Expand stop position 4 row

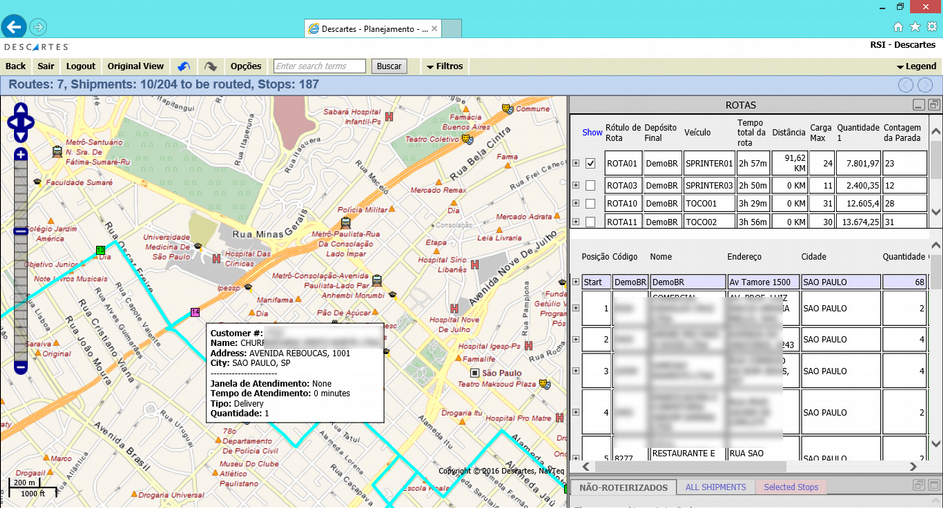576,412
